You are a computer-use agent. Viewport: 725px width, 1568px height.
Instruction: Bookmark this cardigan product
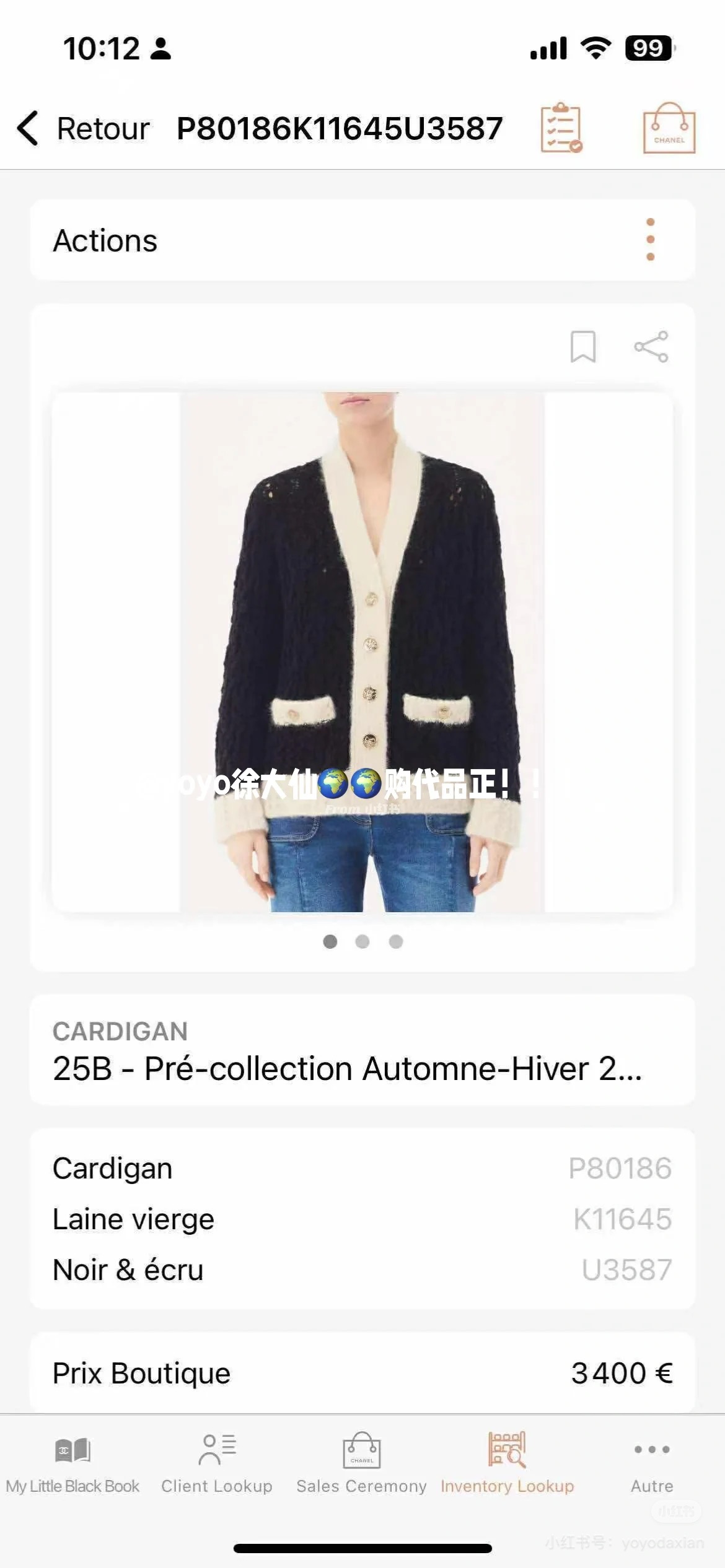[582, 346]
